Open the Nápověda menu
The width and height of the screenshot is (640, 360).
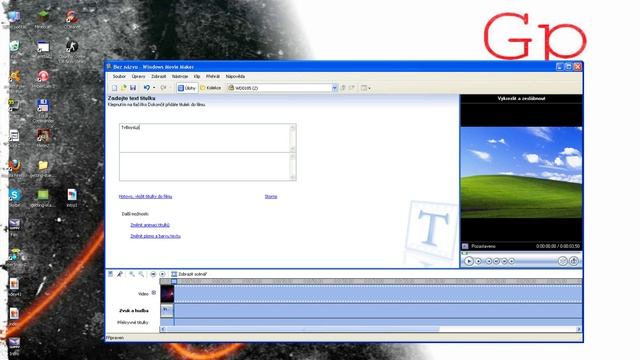click(x=236, y=76)
